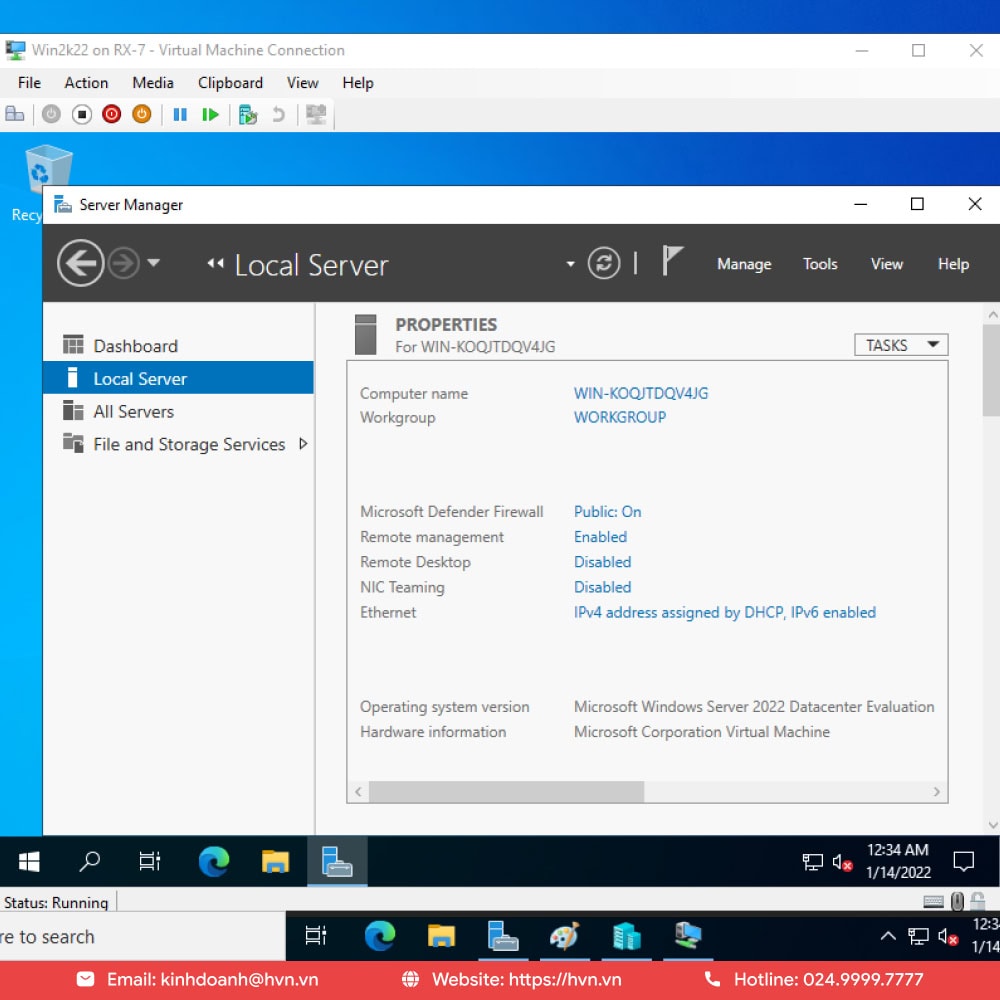
Task: Click Properties server icon beside title
Action: click(x=365, y=334)
